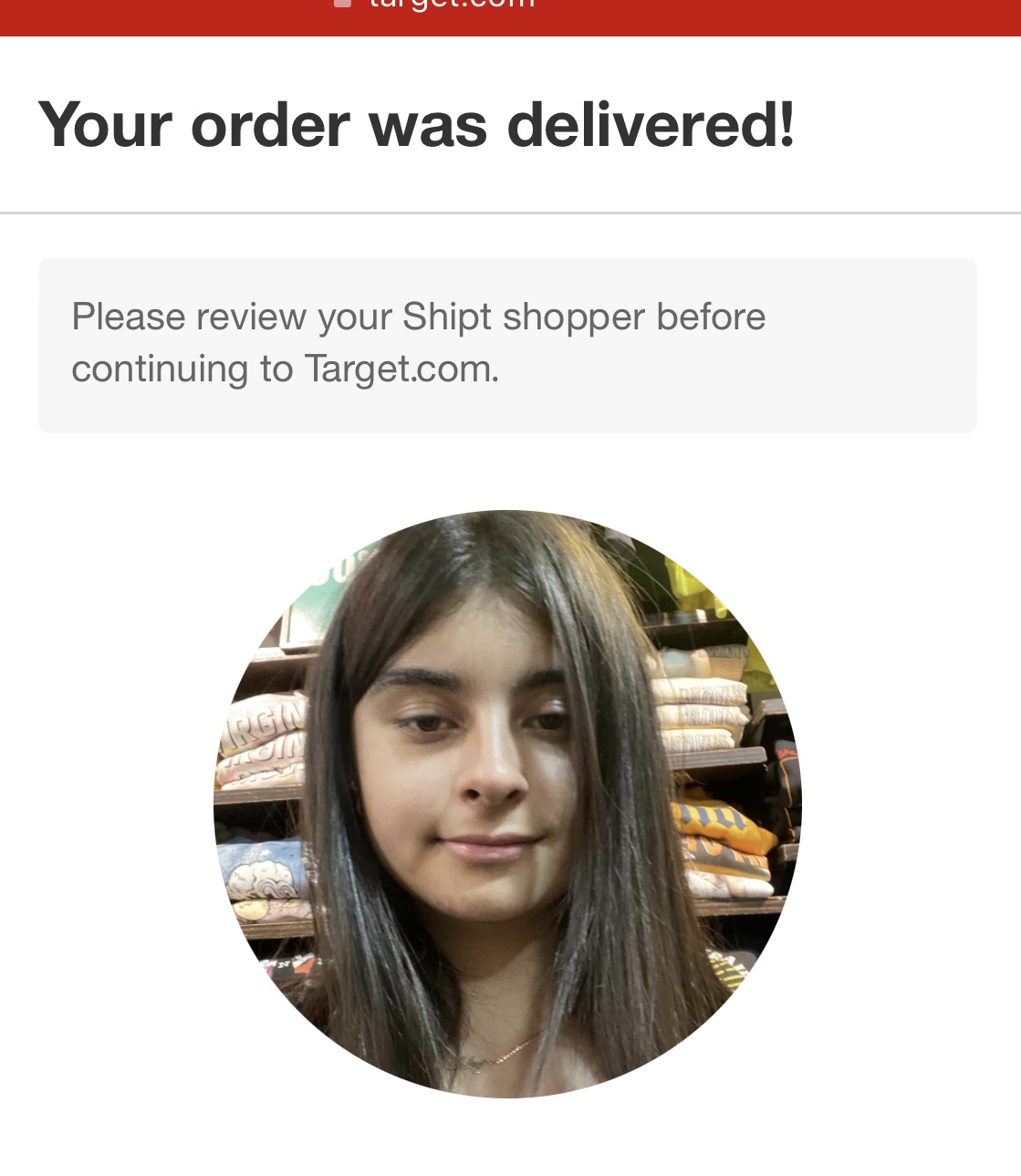Viewport: 1021px width, 1176px height.
Task: Click the horizontal divider below the heading
Action: pos(510,213)
